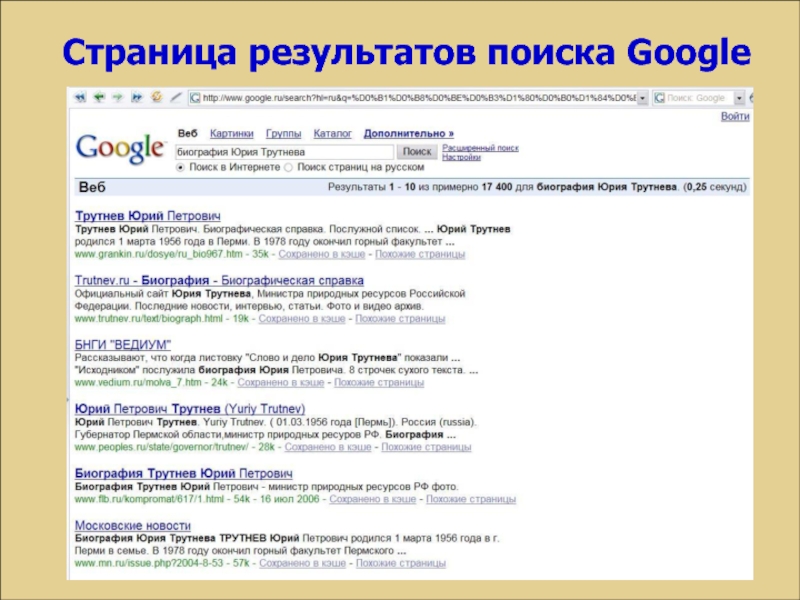Open the 'Дополнительно »' menu link

click(409, 134)
